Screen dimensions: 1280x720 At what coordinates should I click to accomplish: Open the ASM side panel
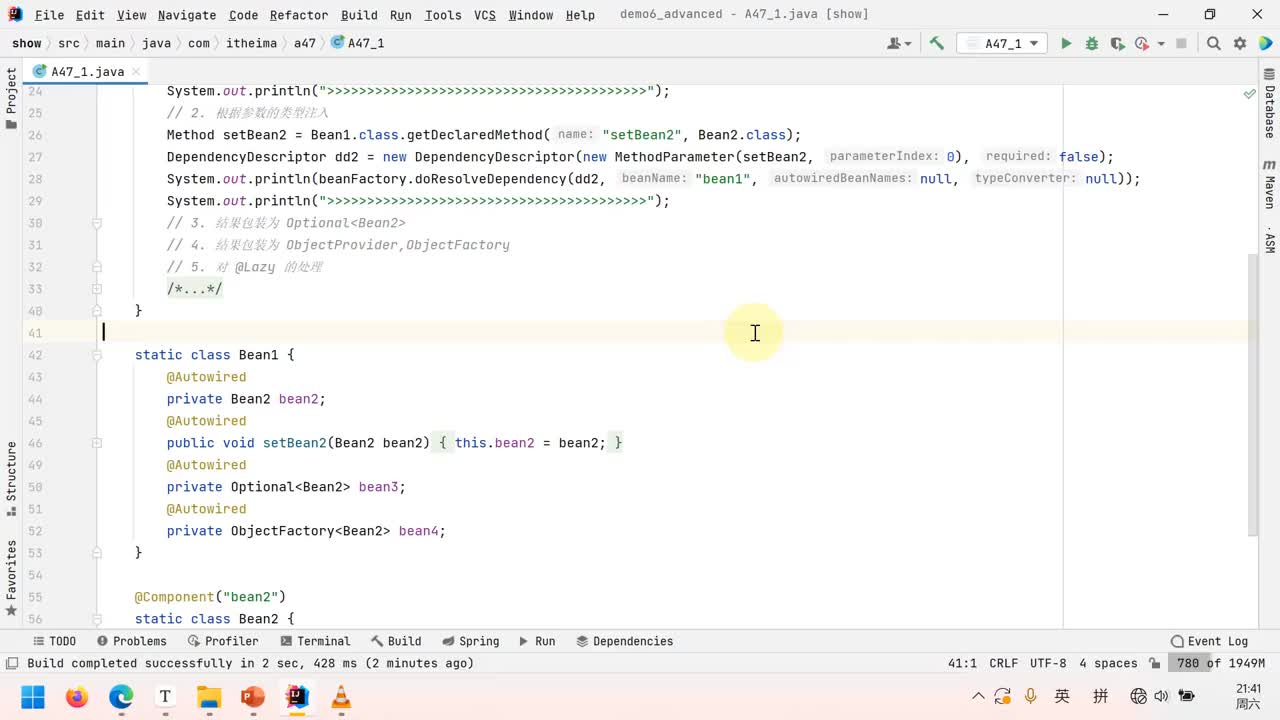[x=1269, y=240]
